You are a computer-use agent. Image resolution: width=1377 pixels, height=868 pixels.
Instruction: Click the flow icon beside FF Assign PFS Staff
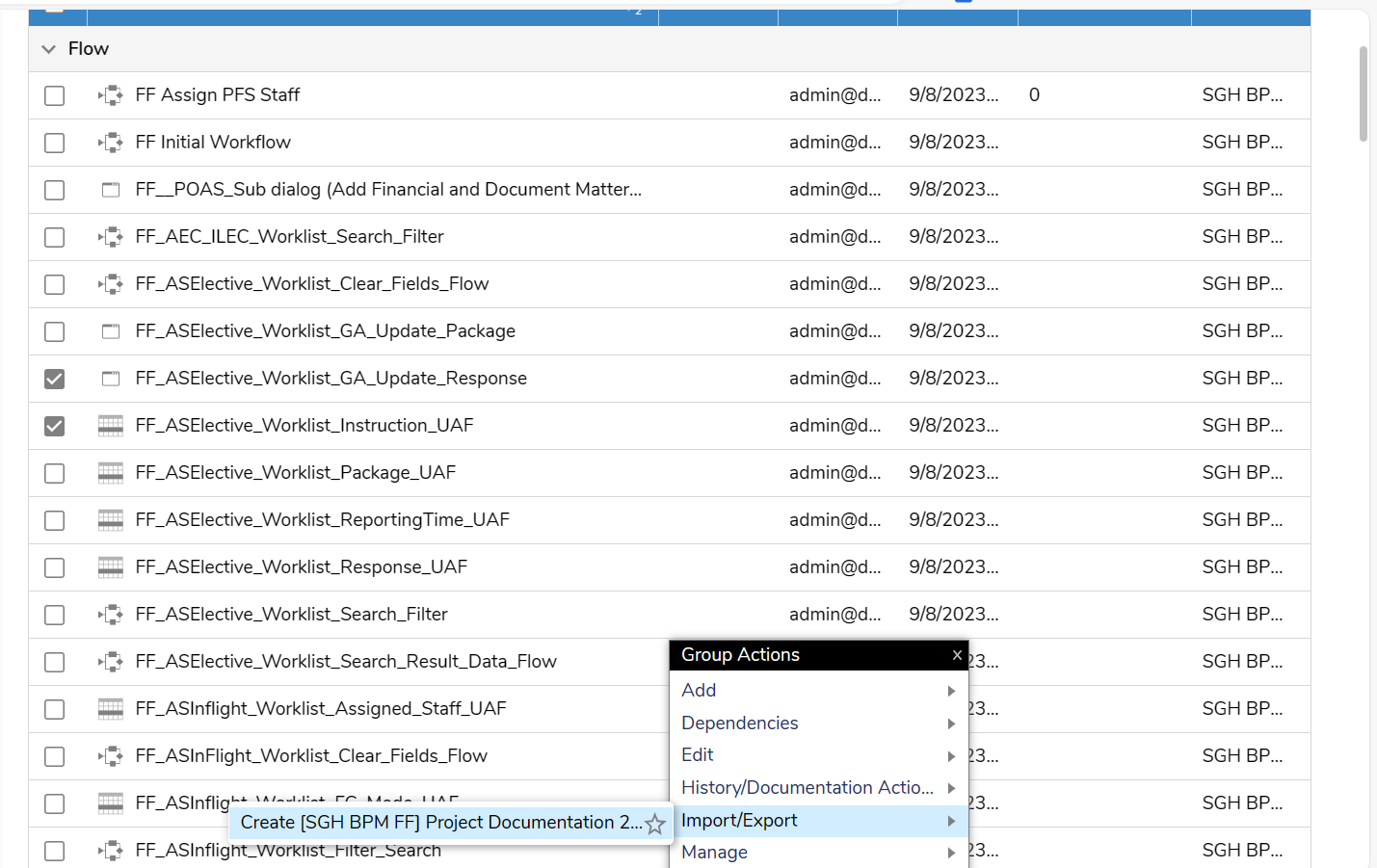(111, 95)
